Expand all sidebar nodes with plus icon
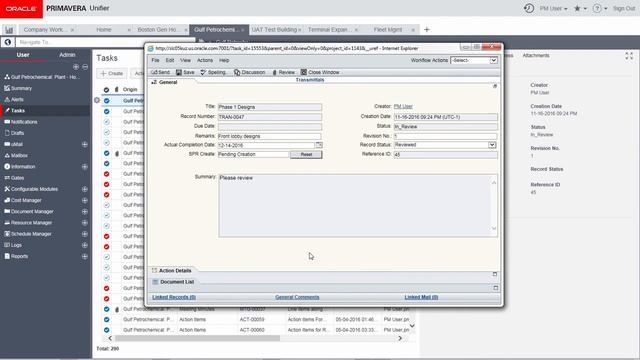Viewport: 640px width, 360px height. [76, 67]
